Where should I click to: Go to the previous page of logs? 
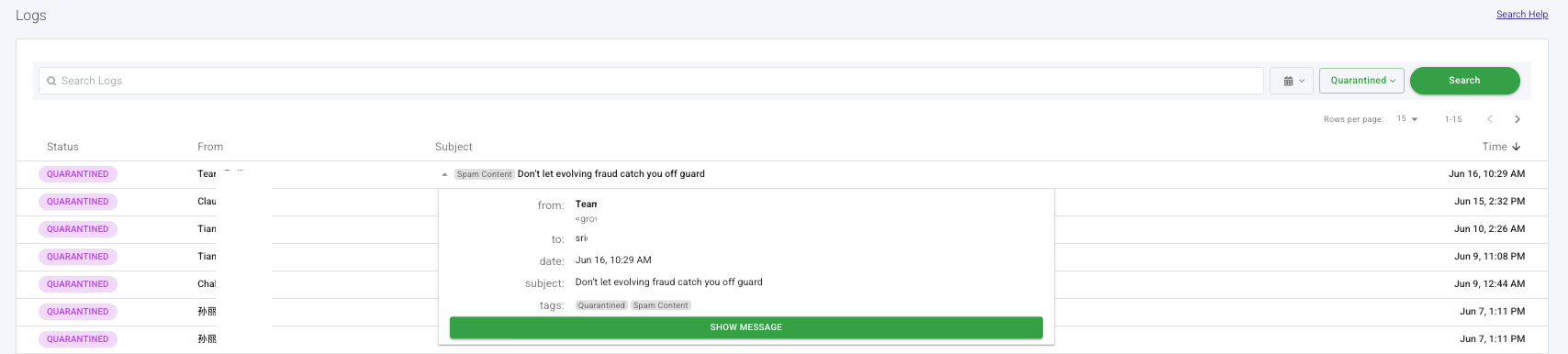pyautogui.click(x=1490, y=119)
